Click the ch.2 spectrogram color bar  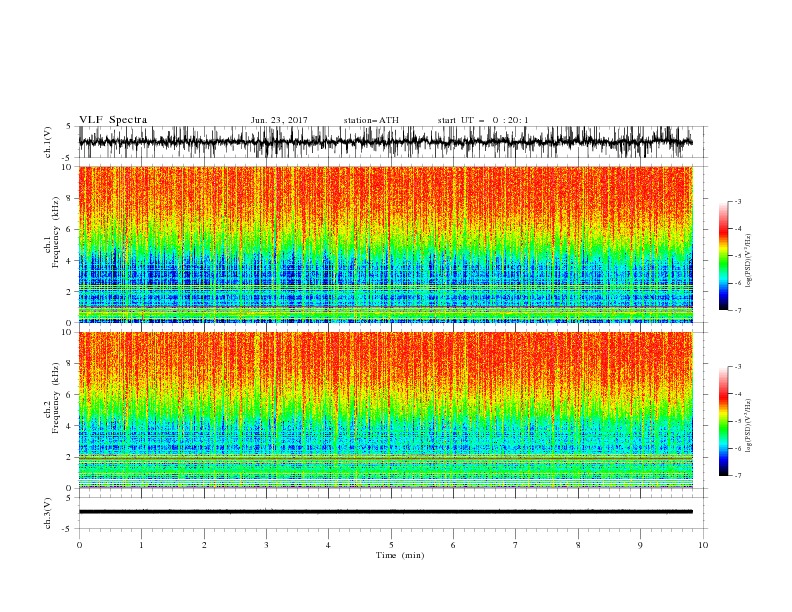pyautogui.click(x=723, y=421)
